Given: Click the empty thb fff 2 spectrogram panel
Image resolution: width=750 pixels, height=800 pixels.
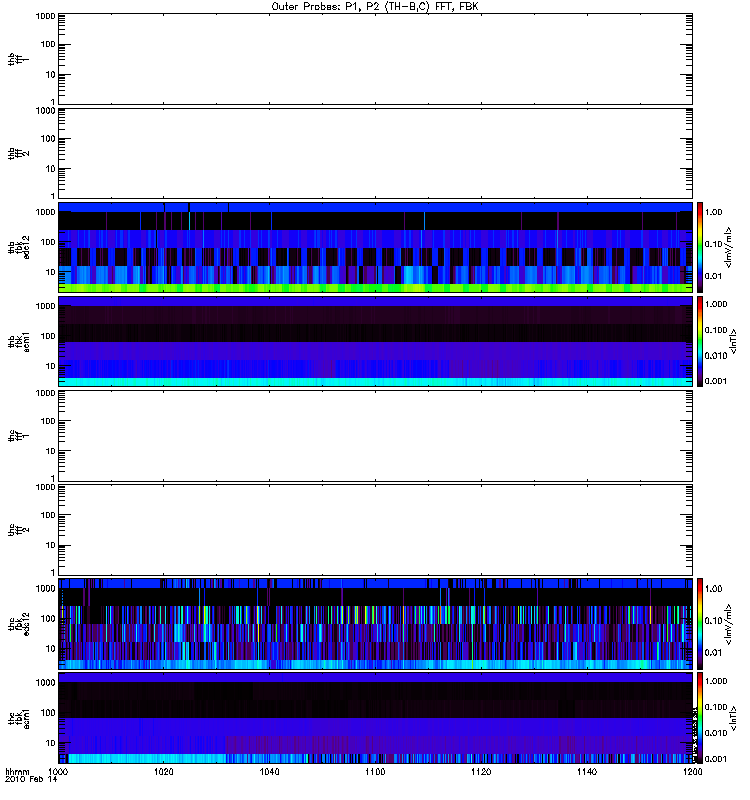Looking at the screenshot, I should [x=375, y=153].
